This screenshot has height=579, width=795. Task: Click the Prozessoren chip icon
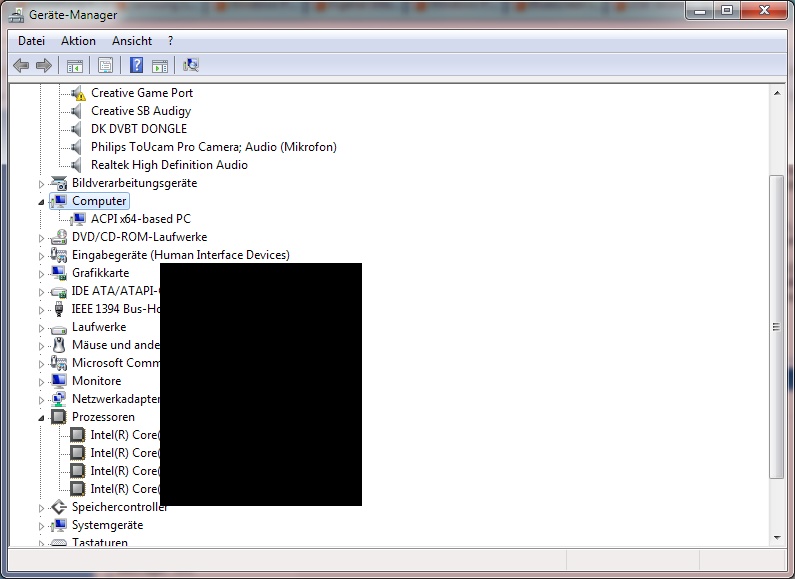pyautogui.click(x=59, y=417)
